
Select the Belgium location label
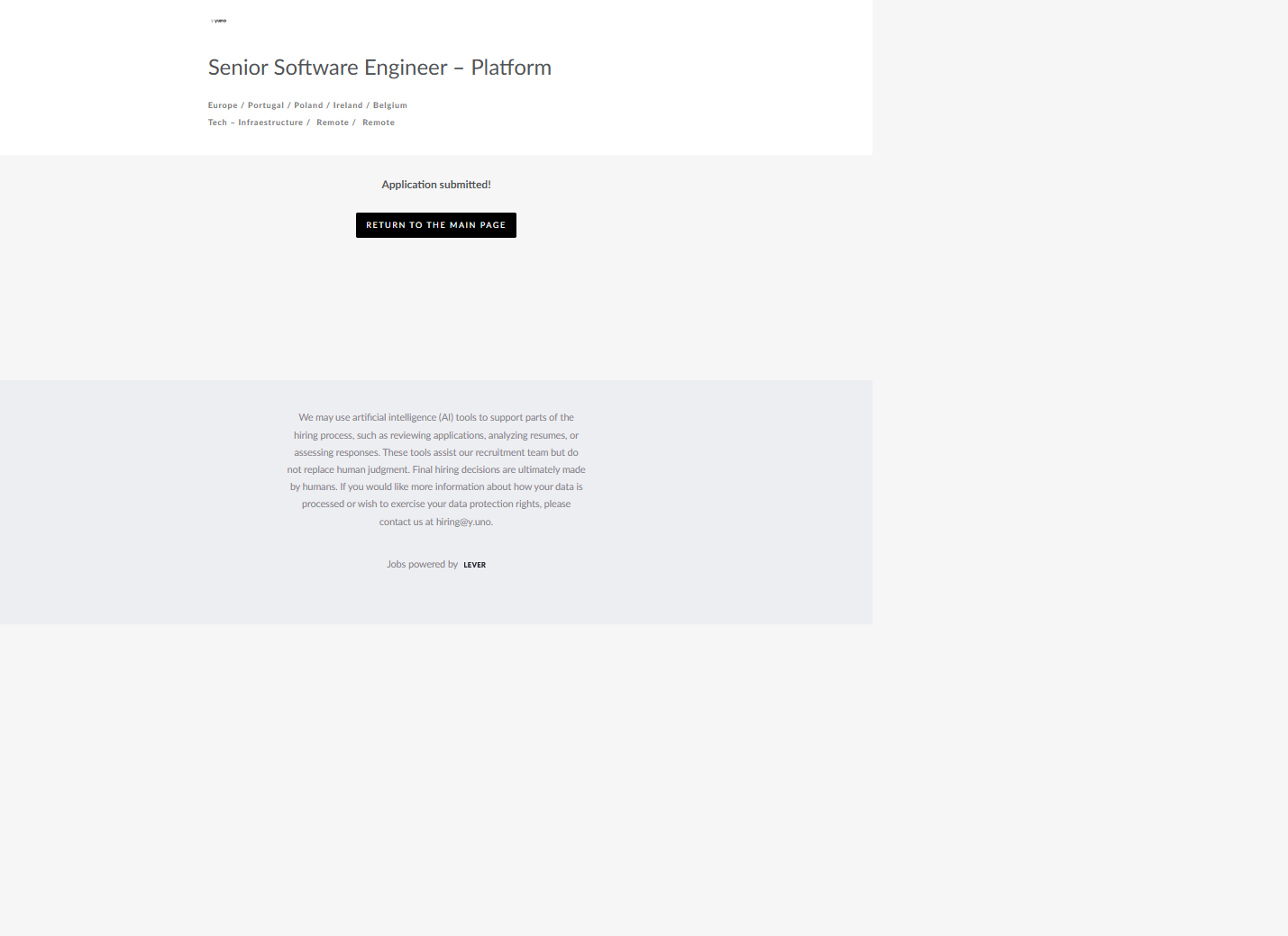coord(390,105)
